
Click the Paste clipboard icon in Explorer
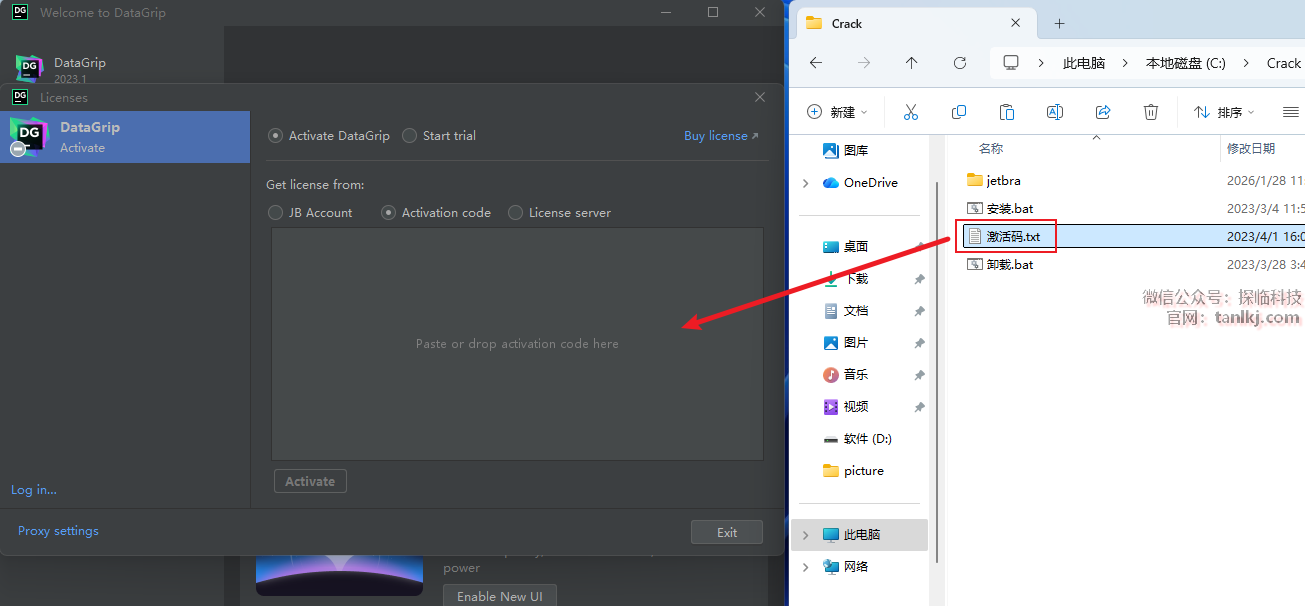tap(1006, 112)
